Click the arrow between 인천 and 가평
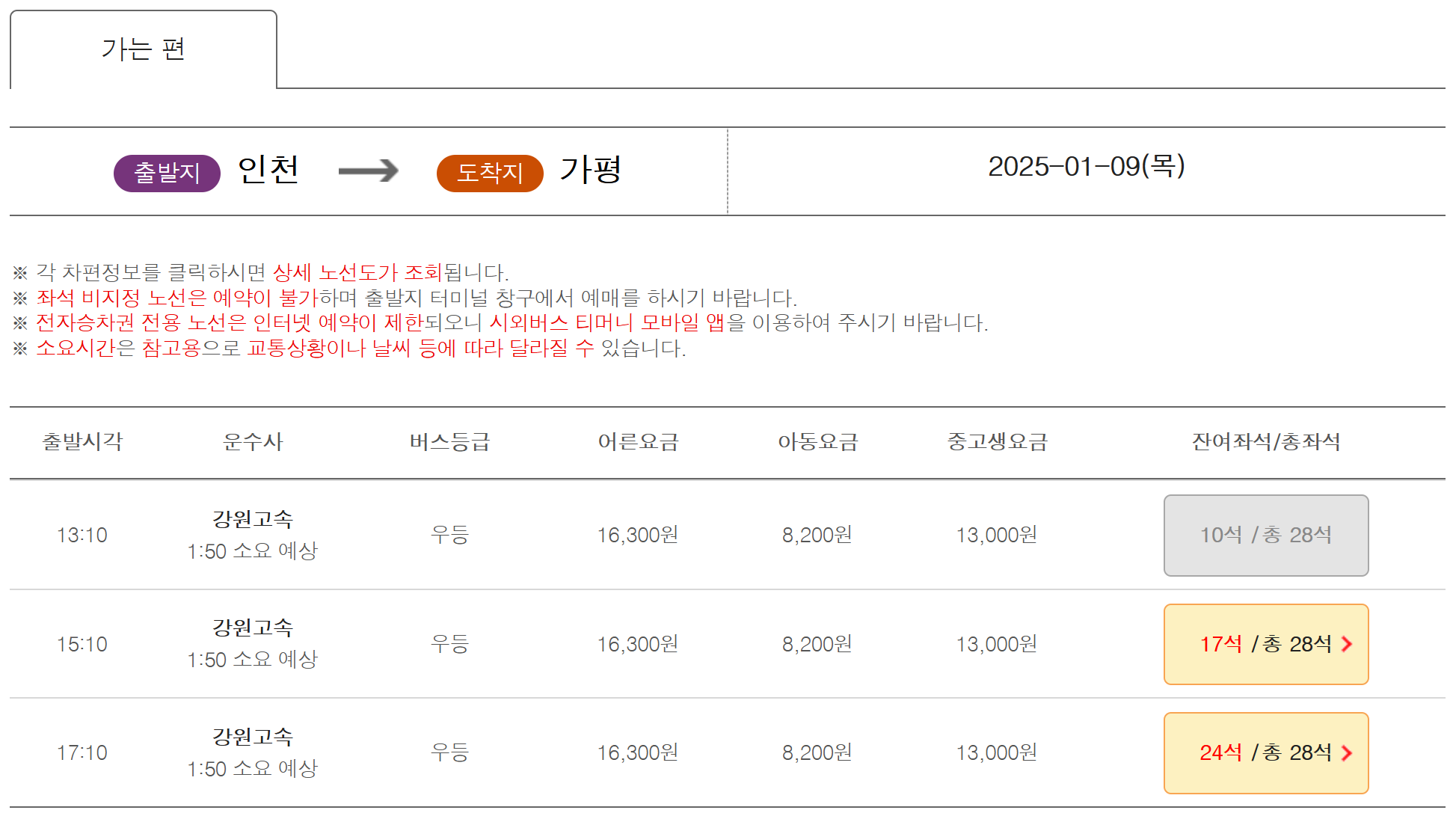 pyautogui.click(x=368, y=171)
